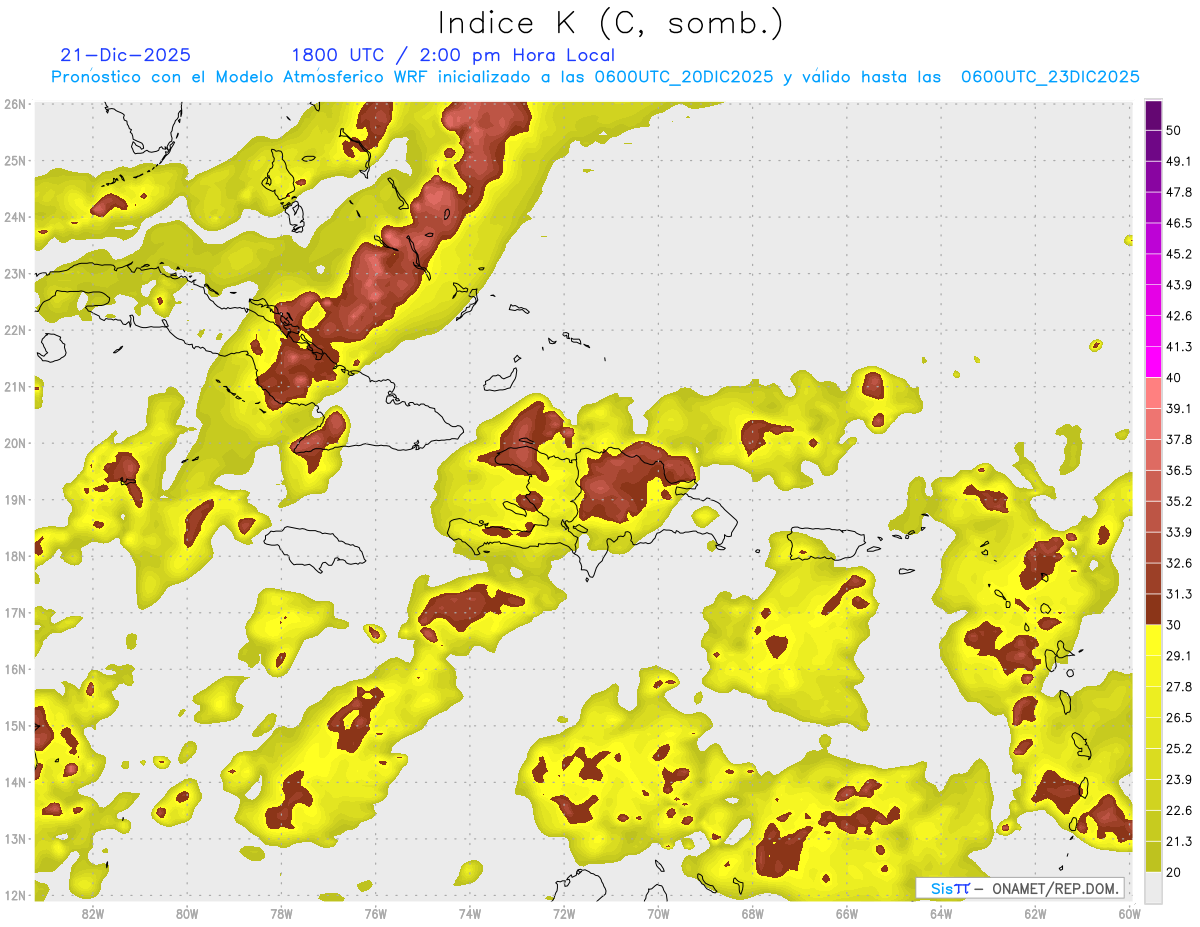
Task: Click the longitude axis label "64W"
Action: pos(940,914)
